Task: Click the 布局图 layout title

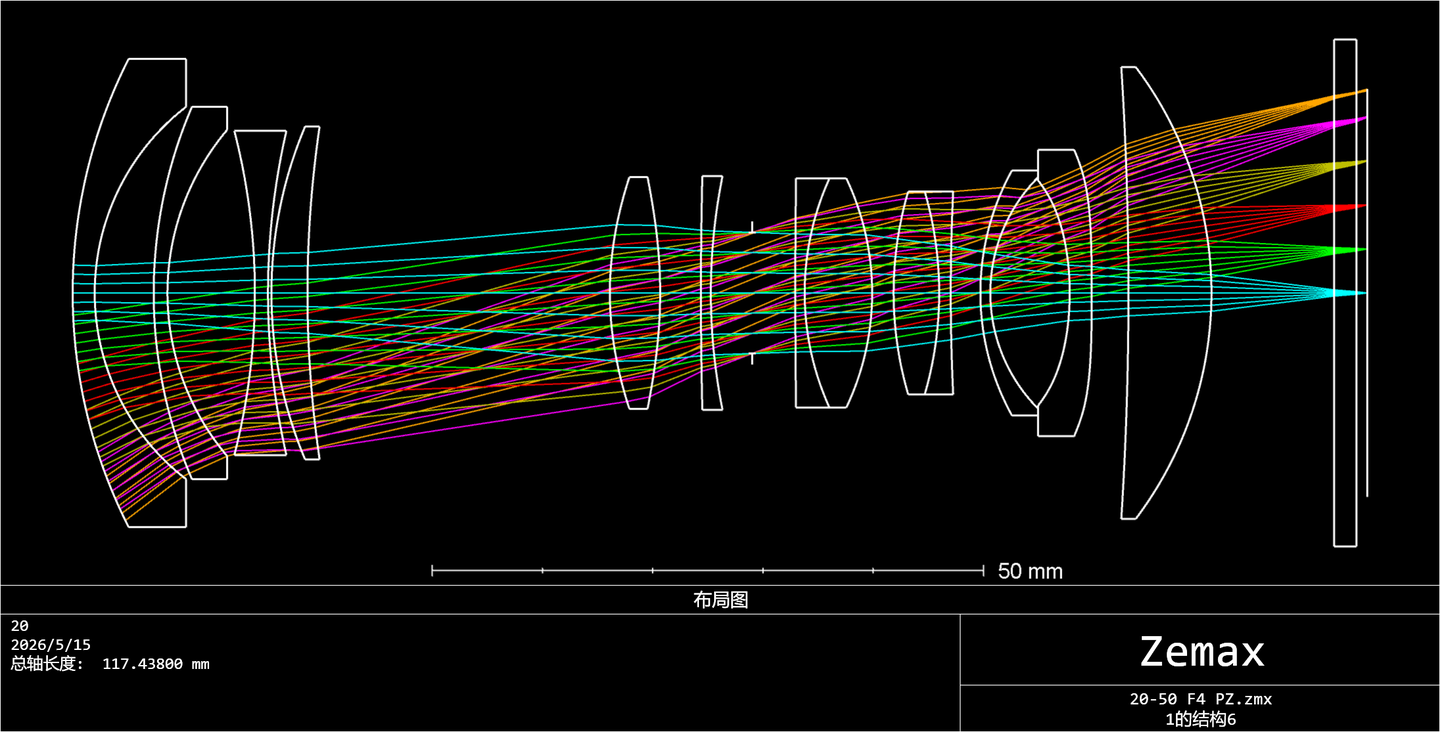Action: click(721, 600)
